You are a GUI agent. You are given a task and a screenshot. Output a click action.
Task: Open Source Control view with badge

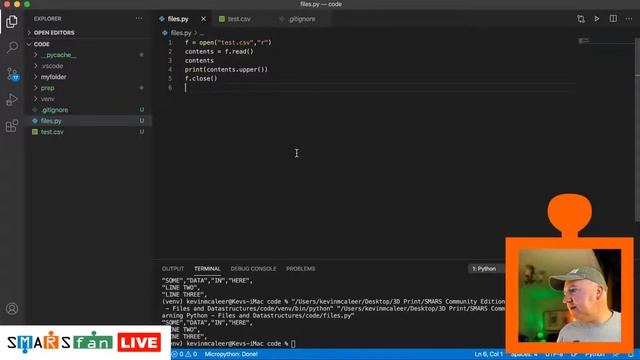[x=12, y=74]
